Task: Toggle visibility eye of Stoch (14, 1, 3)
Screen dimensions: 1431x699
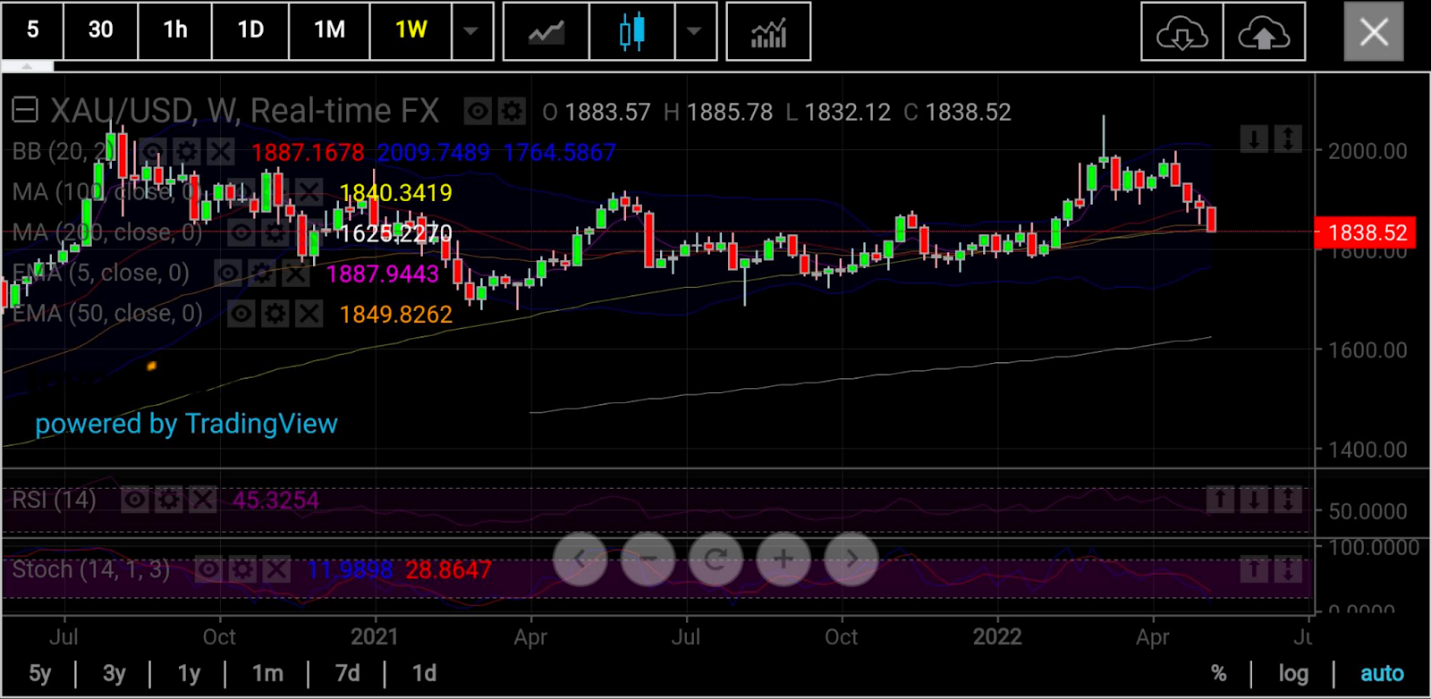Action: 208,570
